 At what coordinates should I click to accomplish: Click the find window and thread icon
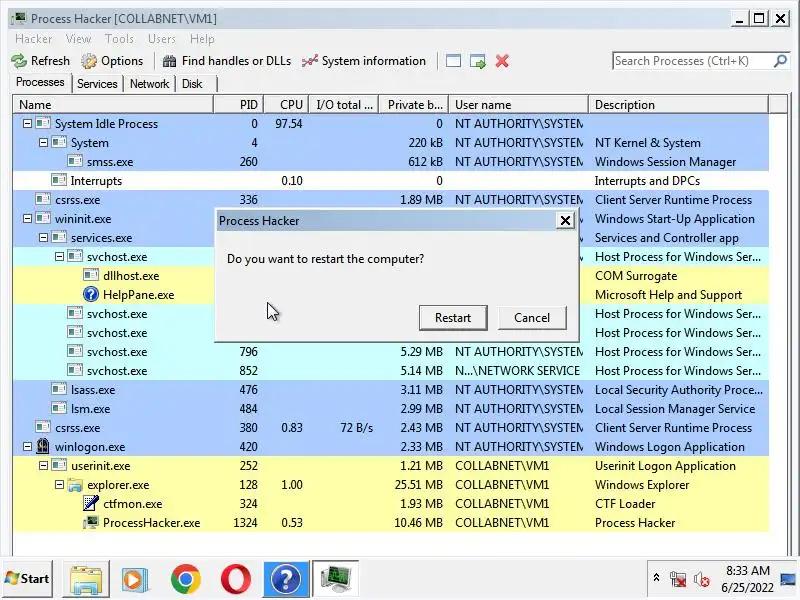478,61
